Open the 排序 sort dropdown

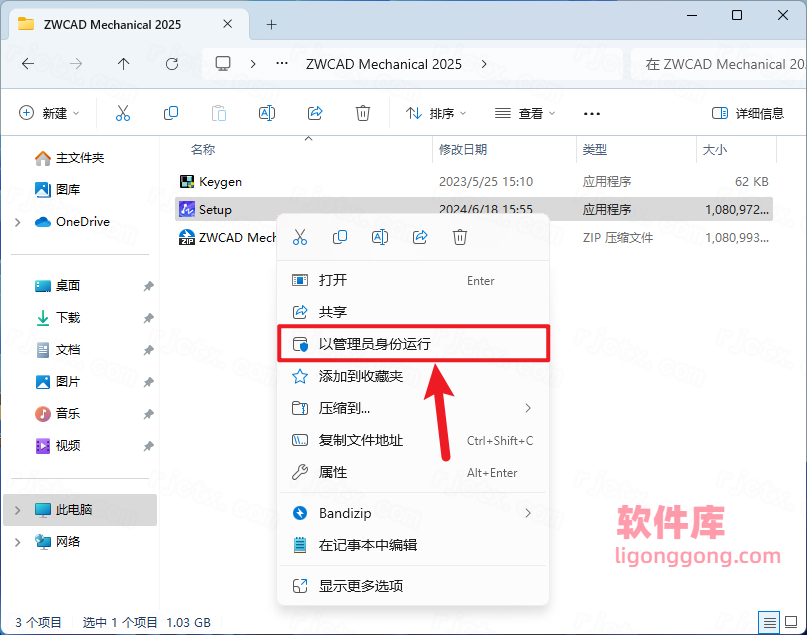435,113
